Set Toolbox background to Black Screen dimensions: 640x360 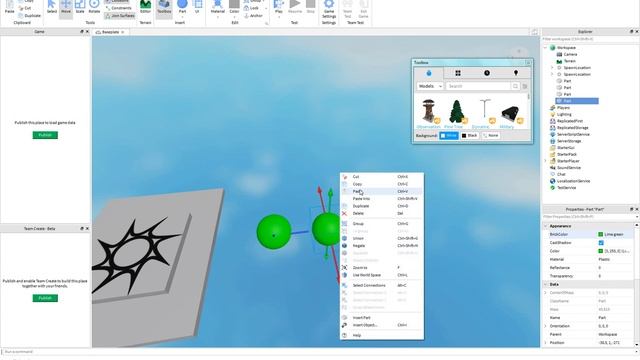[x=469, y=136]
